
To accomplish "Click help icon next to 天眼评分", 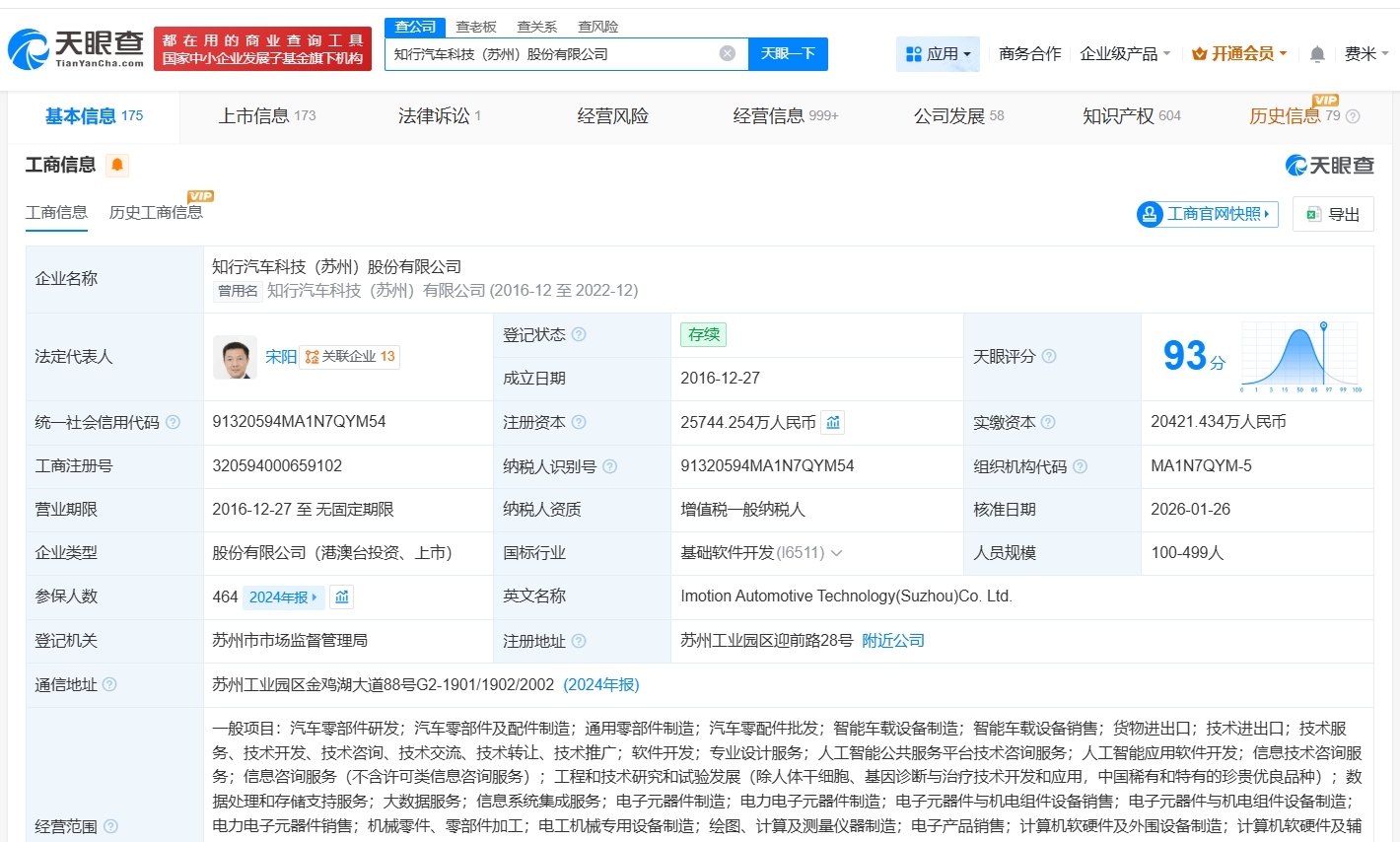I will (1049, 356).
